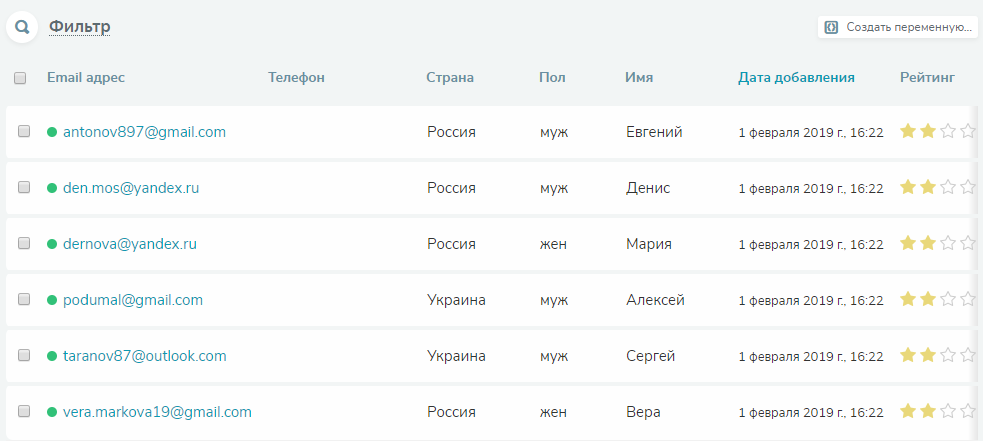Click the search magnifier icon

[x=22, y=27]
